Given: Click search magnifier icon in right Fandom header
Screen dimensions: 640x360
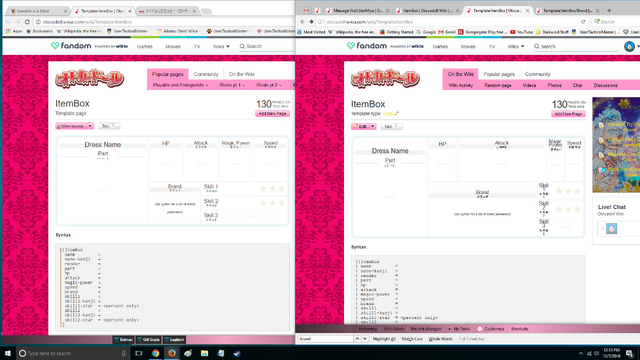Looking at the screenshot, I should [x=537, y=46].
